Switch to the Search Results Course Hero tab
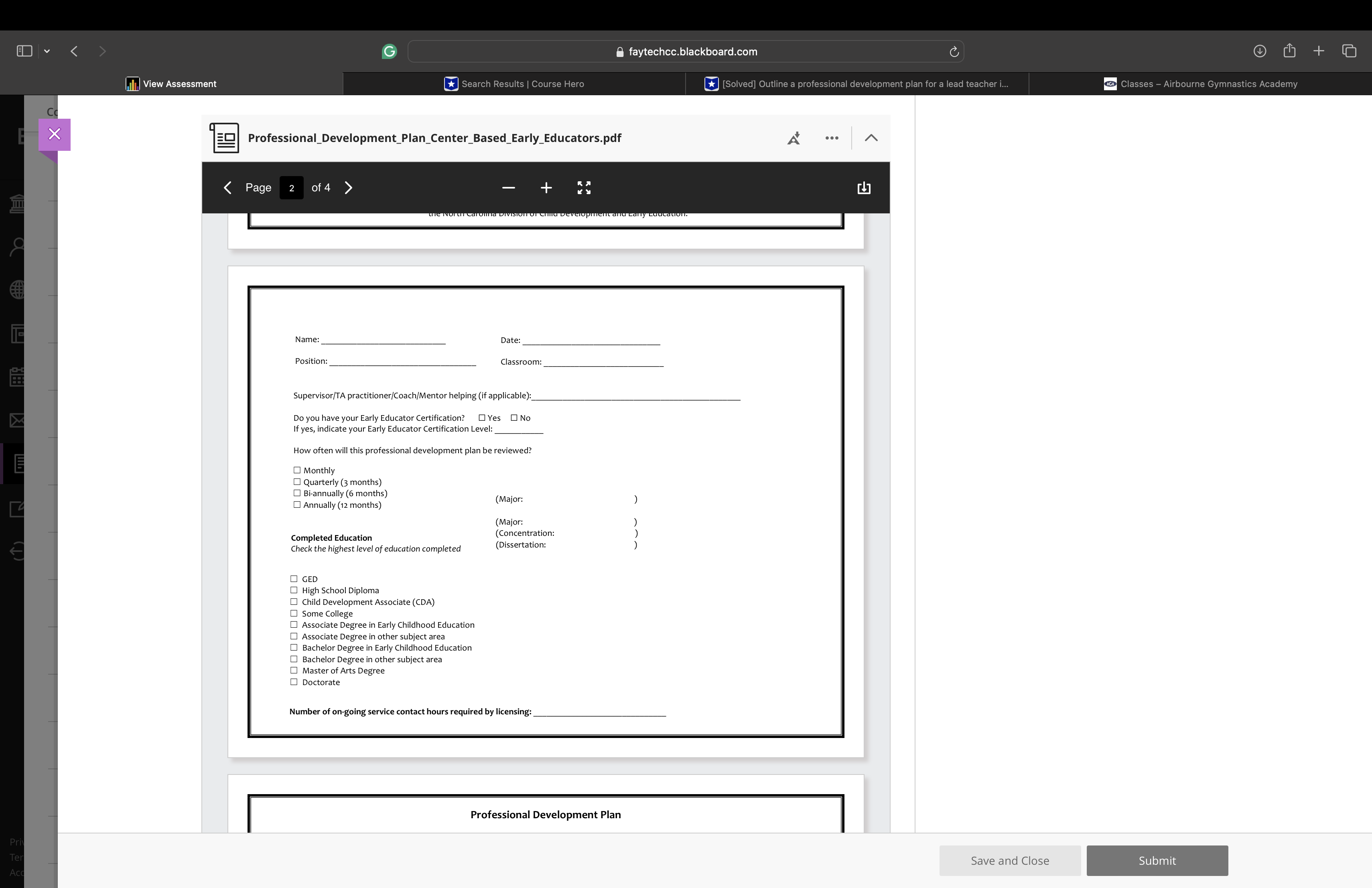Viewport: 1372px width, 888px height. [515, 83]
